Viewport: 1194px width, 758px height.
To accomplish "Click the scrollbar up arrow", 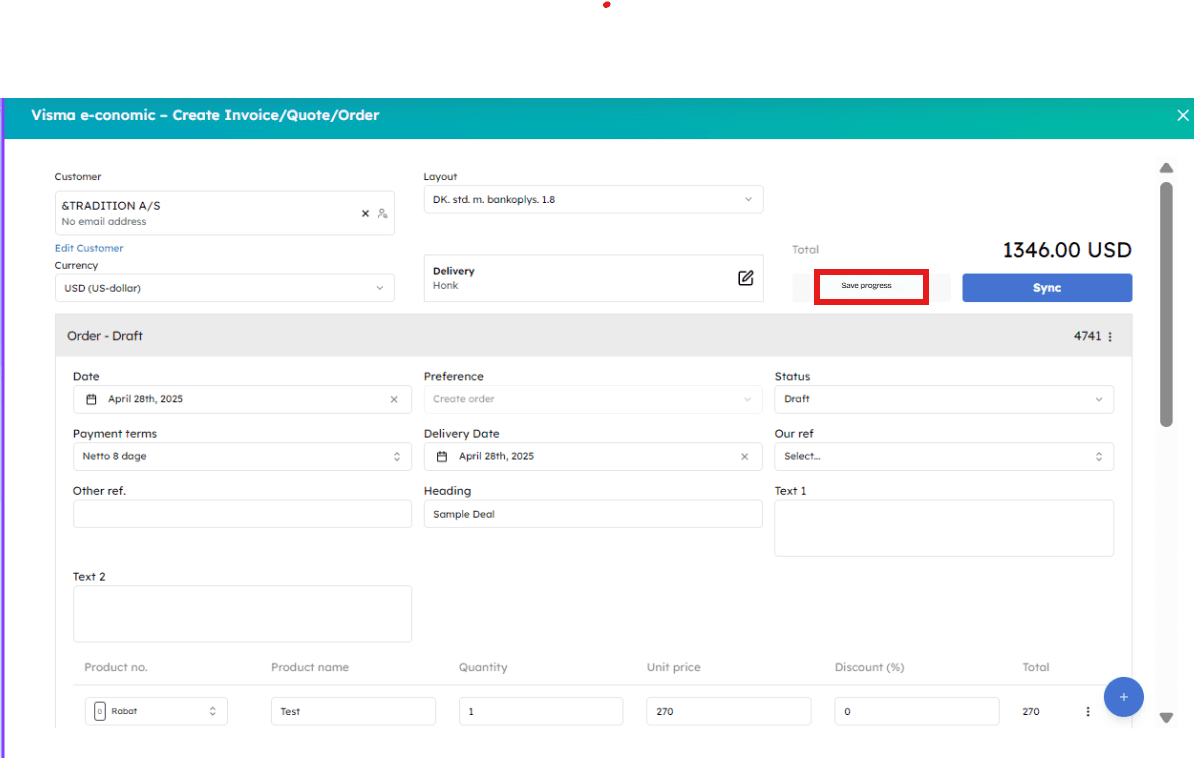I will (1166, 168).
